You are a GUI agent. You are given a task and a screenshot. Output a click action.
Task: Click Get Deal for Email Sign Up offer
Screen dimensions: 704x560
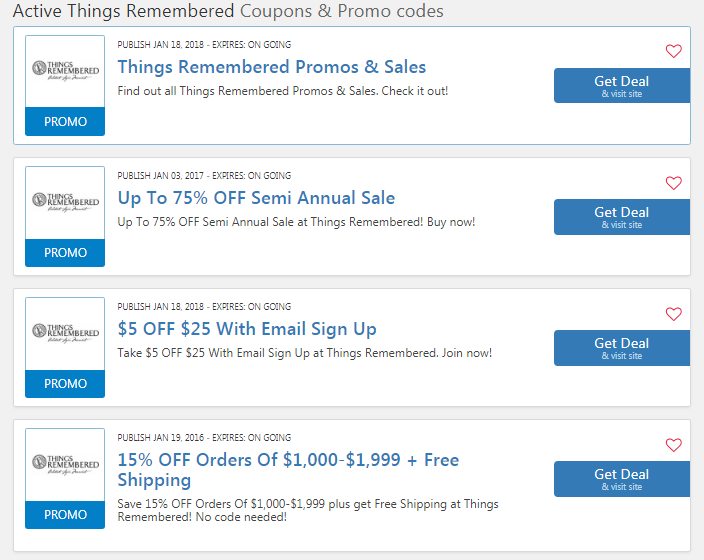622,348
